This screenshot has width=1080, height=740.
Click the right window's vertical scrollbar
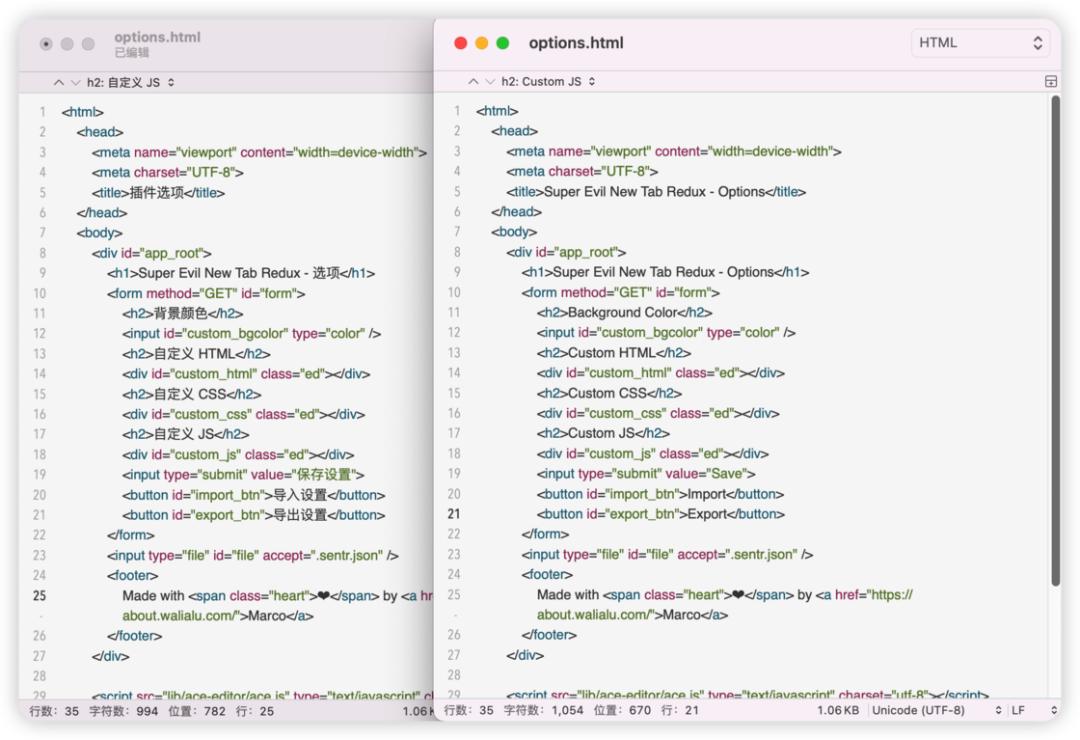pos(1054,340)
